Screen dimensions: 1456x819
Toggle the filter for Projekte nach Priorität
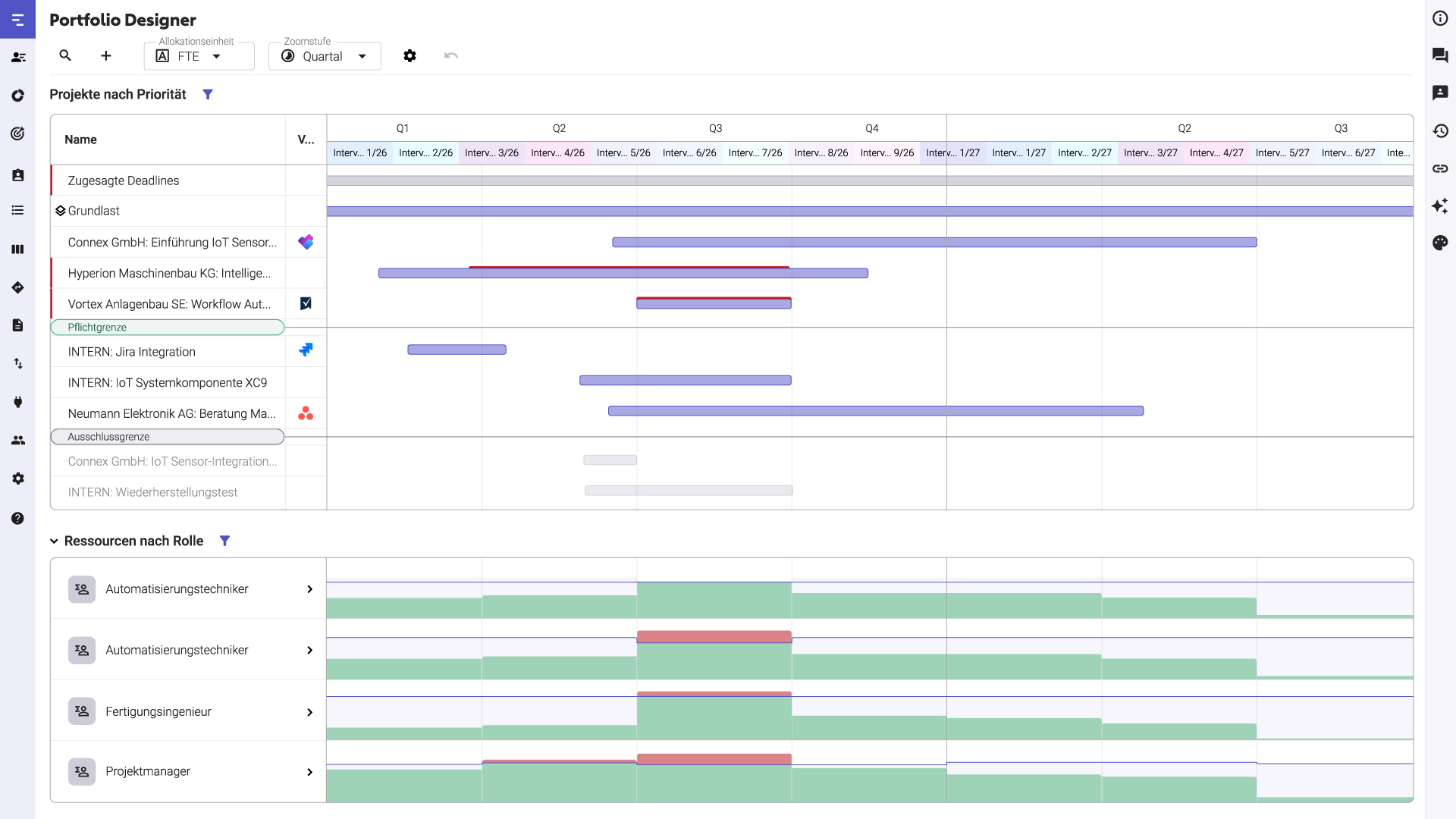(208, 94)
